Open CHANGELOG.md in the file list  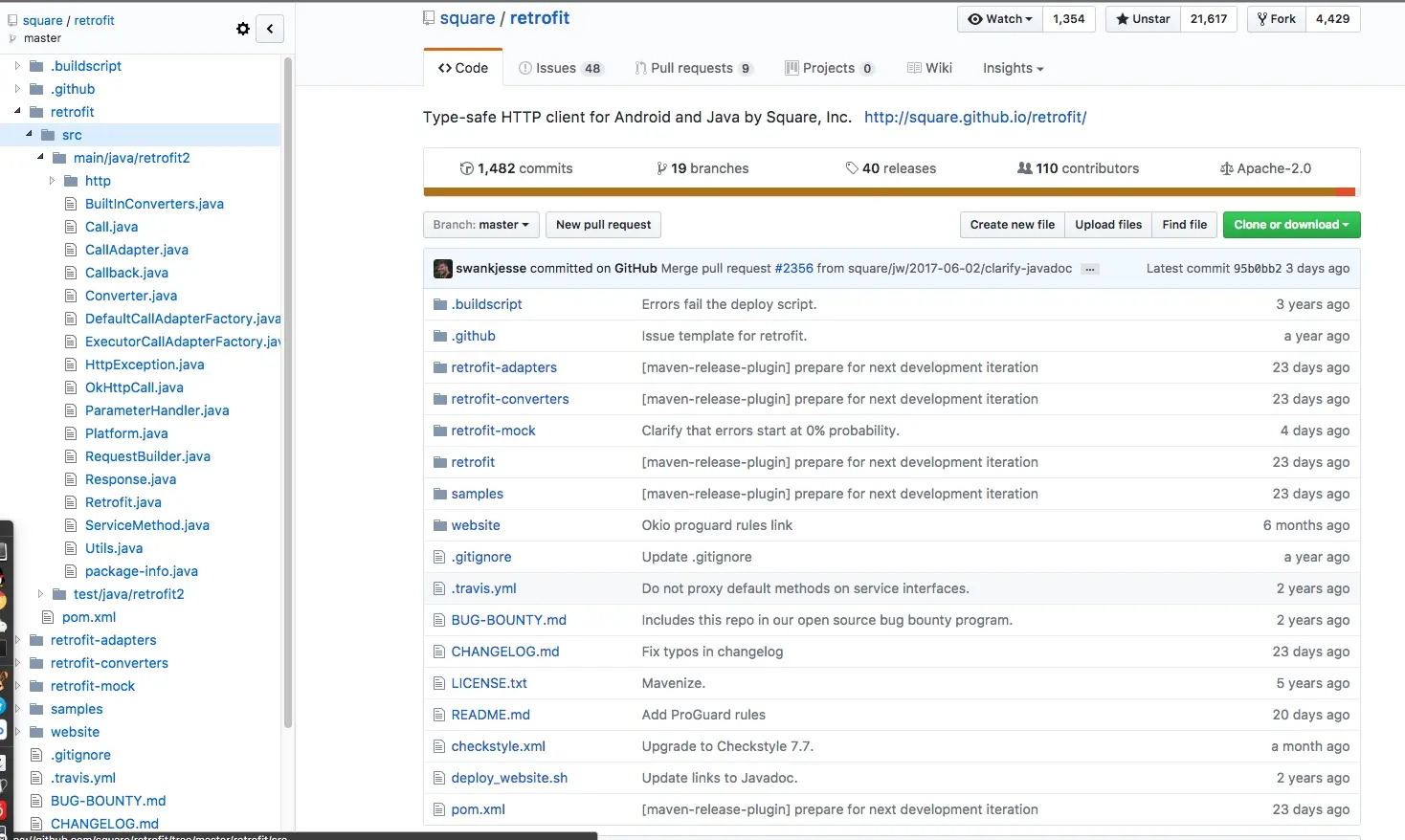point(505,652)
